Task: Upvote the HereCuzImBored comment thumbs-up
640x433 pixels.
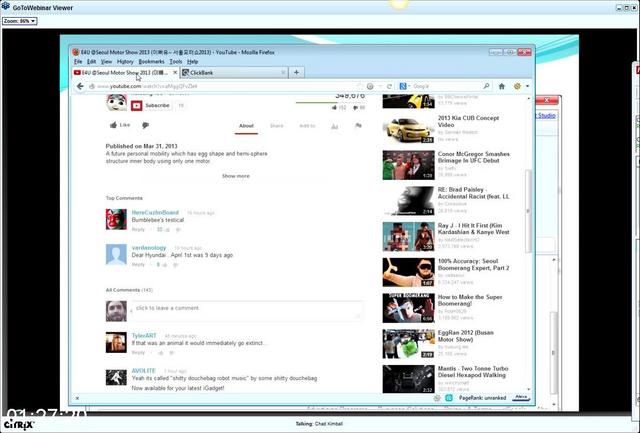Action: tap(167, 230)
